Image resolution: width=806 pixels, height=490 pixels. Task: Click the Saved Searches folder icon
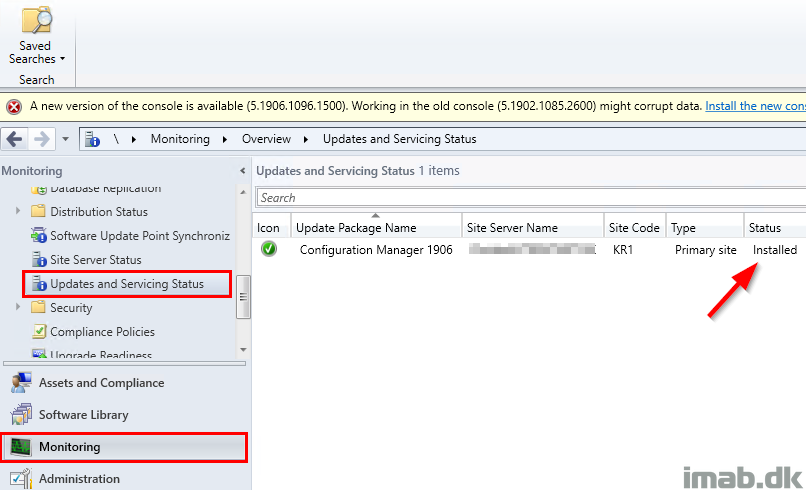point(36,20)
